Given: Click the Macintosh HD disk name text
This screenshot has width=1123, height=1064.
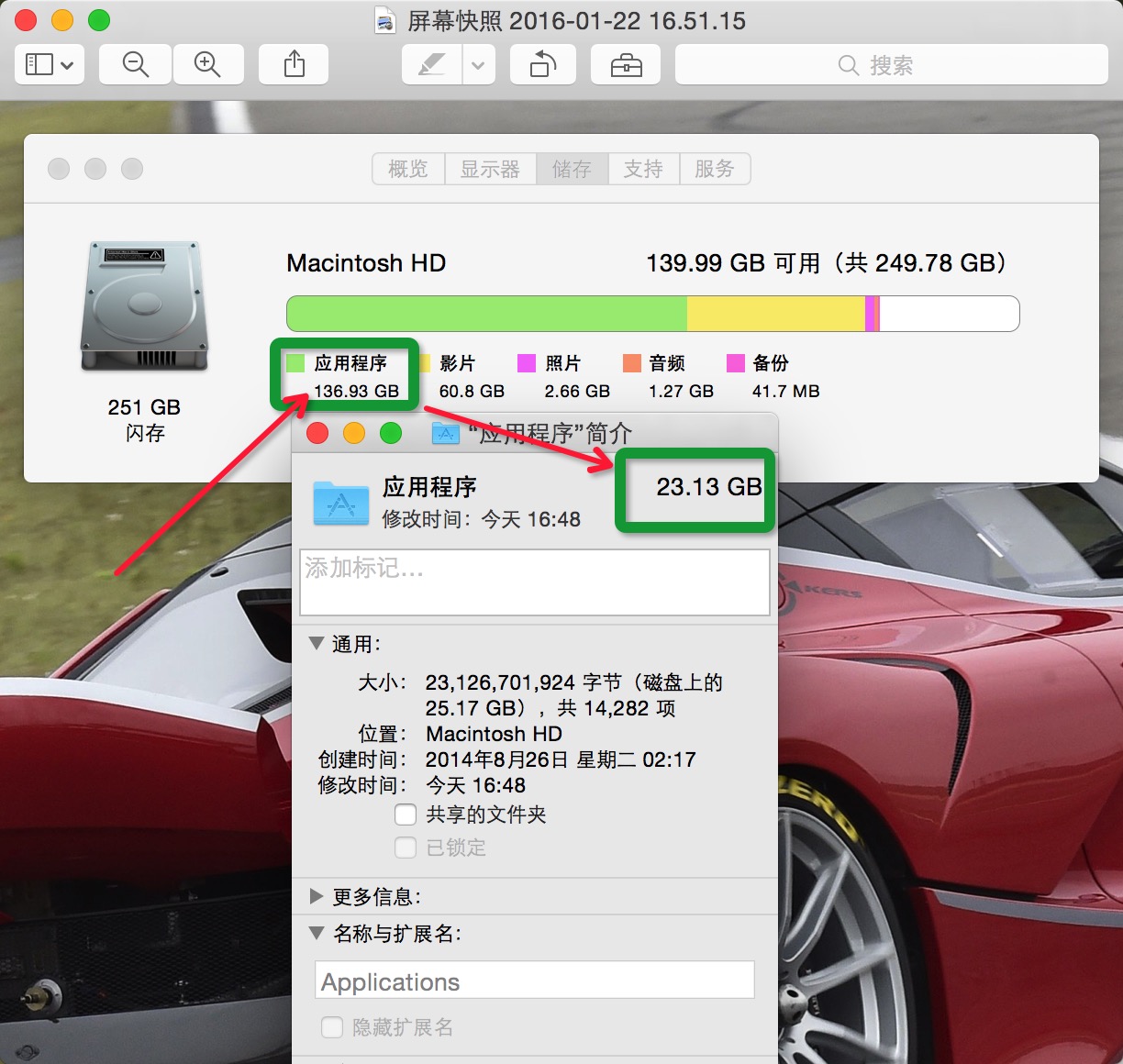Looking at the screenshot, I should click(366, 263).
